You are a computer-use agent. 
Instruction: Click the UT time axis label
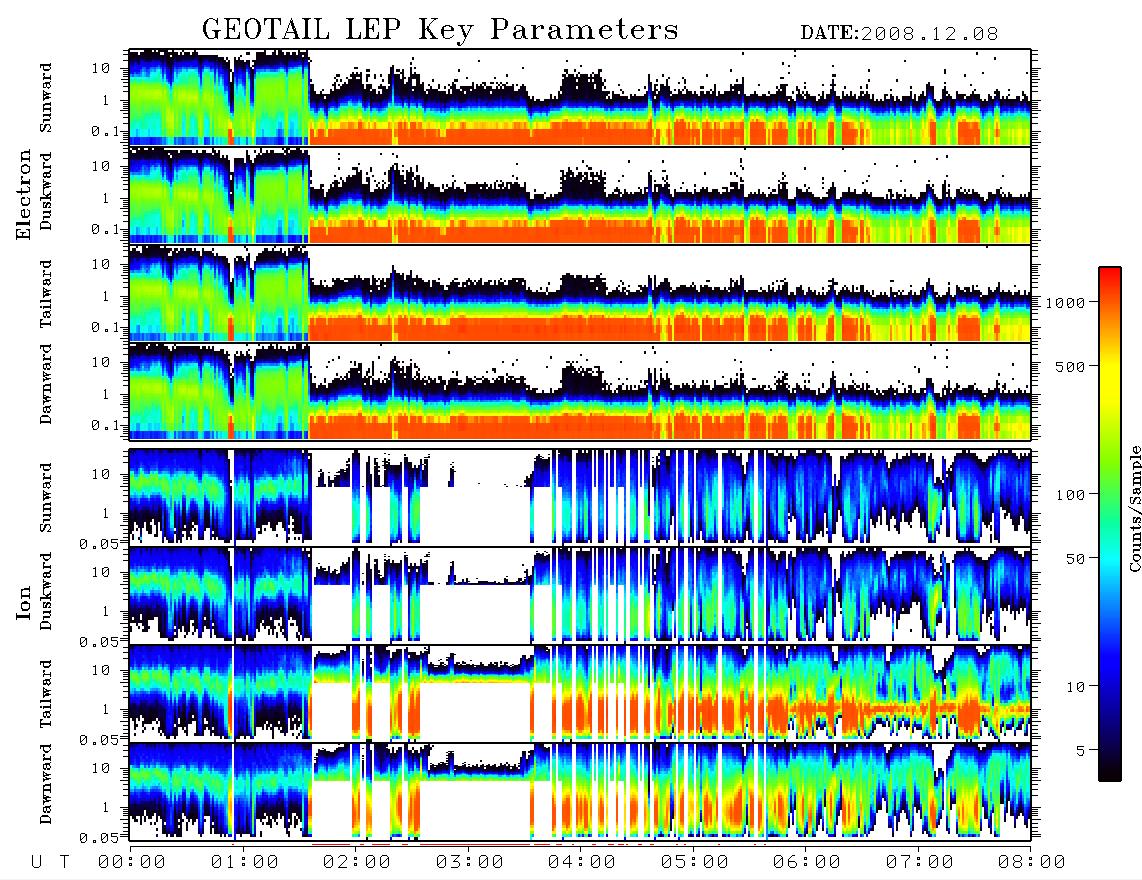pos(50,862)
